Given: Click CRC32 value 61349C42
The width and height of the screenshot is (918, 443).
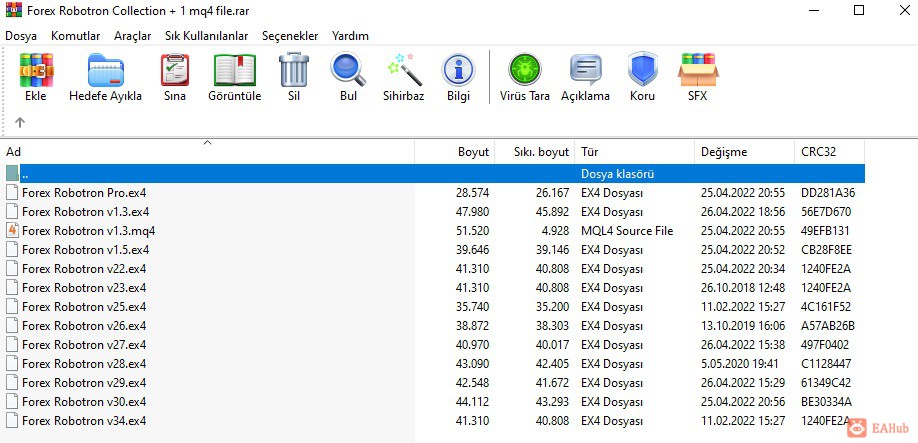Looking at the screenshot, I should click(x=826, y=383).
